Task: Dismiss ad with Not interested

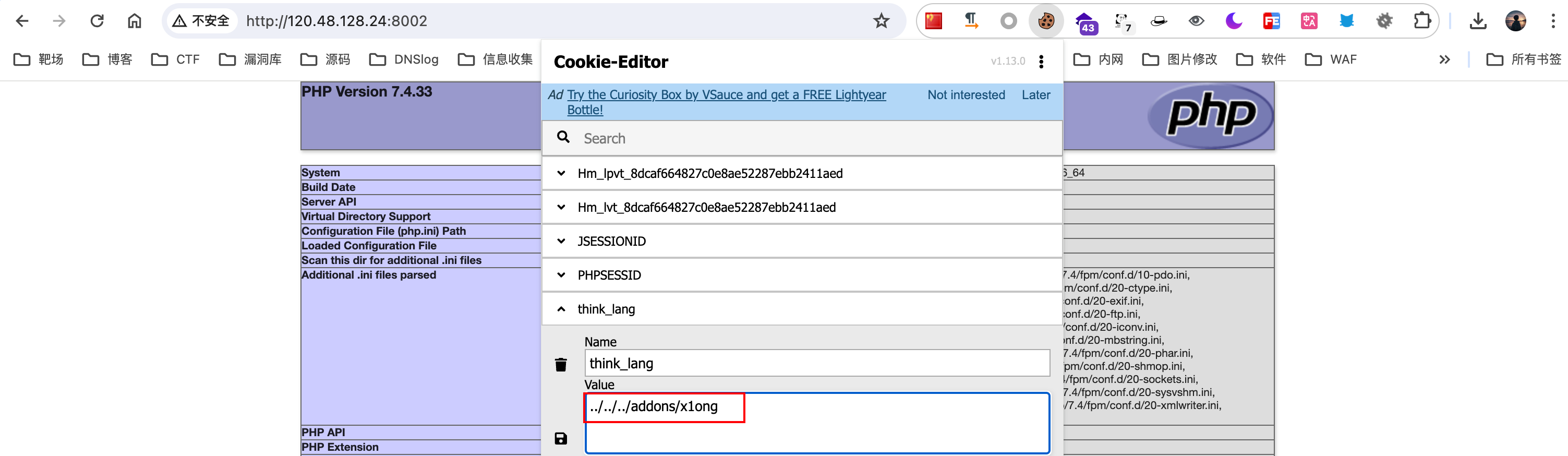Action: (x=966, y=95)
